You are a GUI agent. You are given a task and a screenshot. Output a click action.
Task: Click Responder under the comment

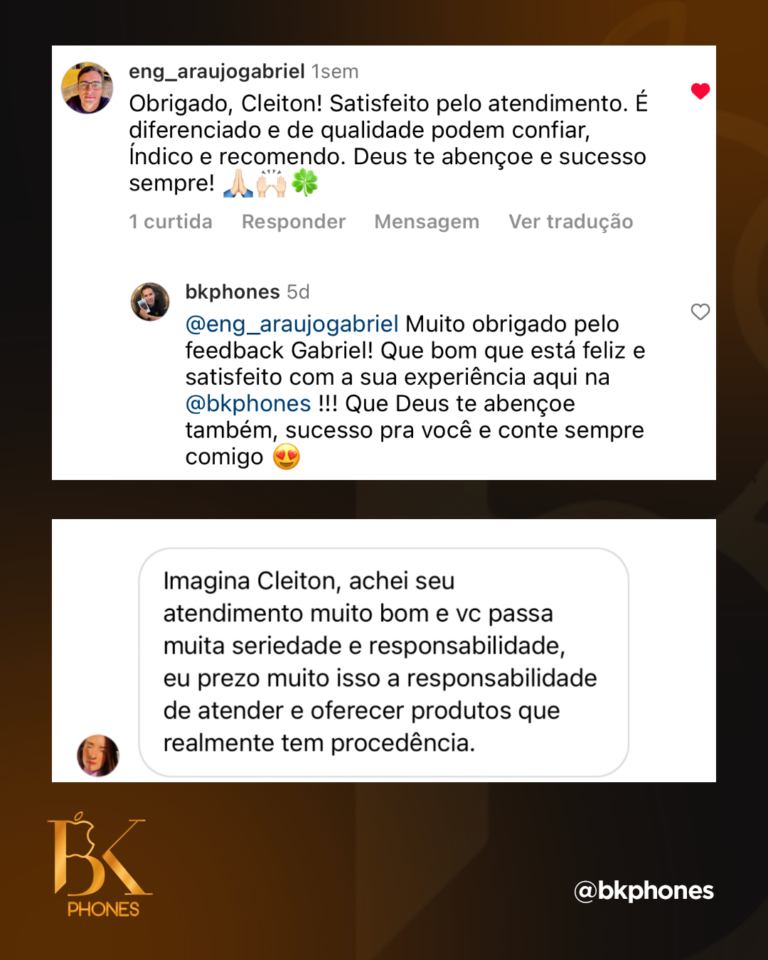[293, 222]
